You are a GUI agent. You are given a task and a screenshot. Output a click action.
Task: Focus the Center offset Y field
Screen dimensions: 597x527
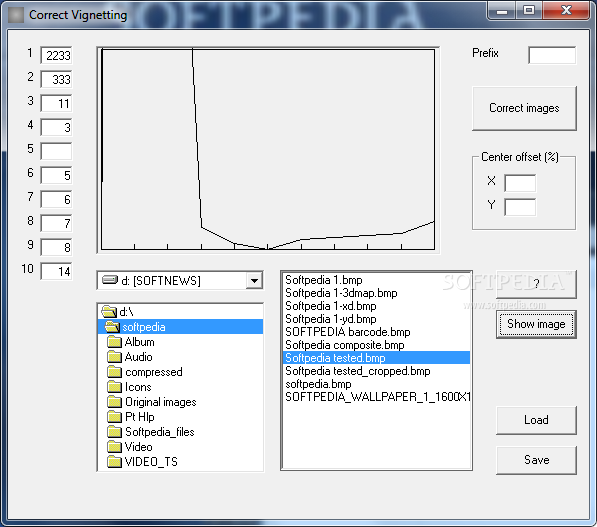pyautogui.click(x=520, y=207)
